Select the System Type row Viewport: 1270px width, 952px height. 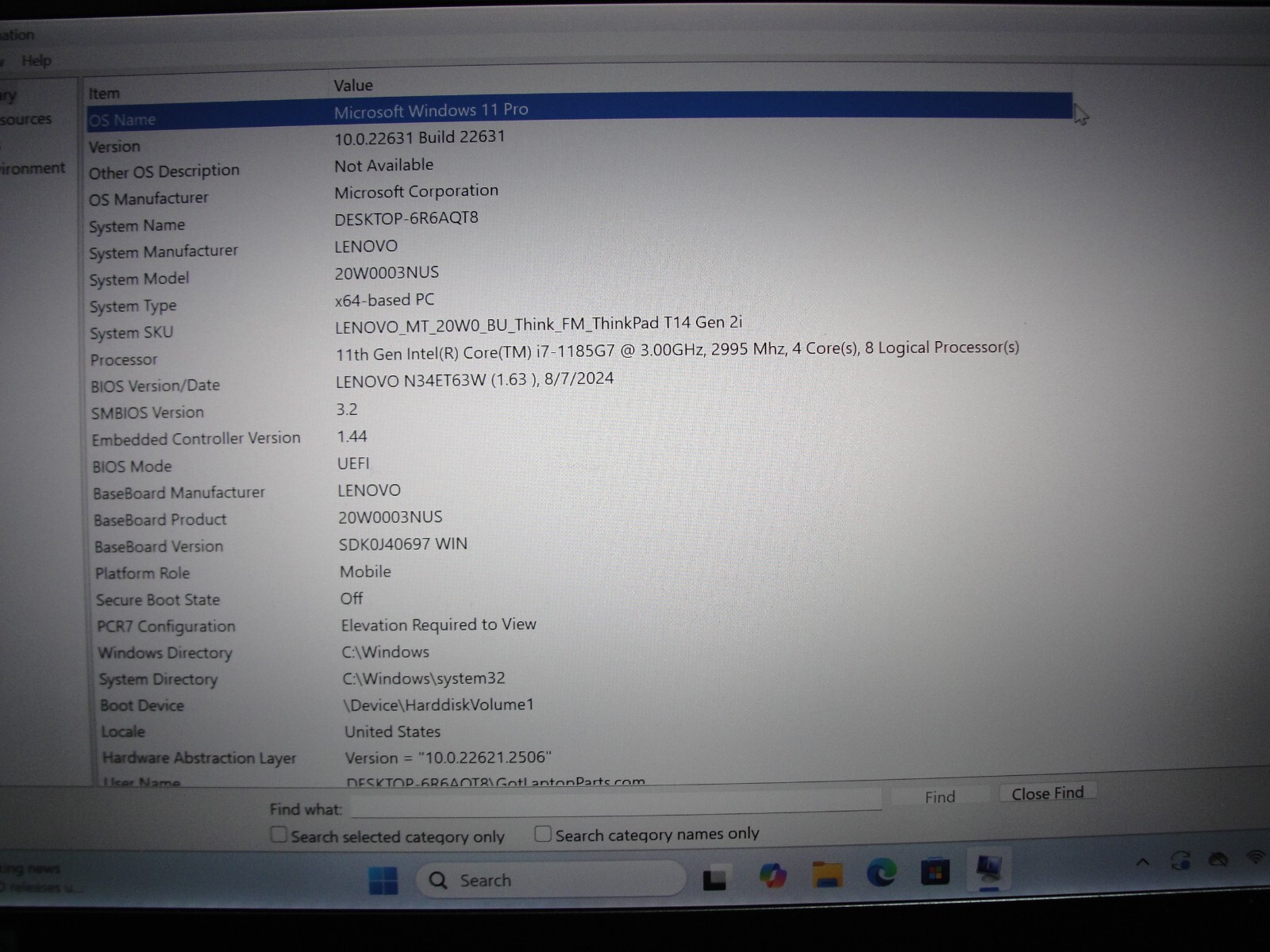pos(579,302)
